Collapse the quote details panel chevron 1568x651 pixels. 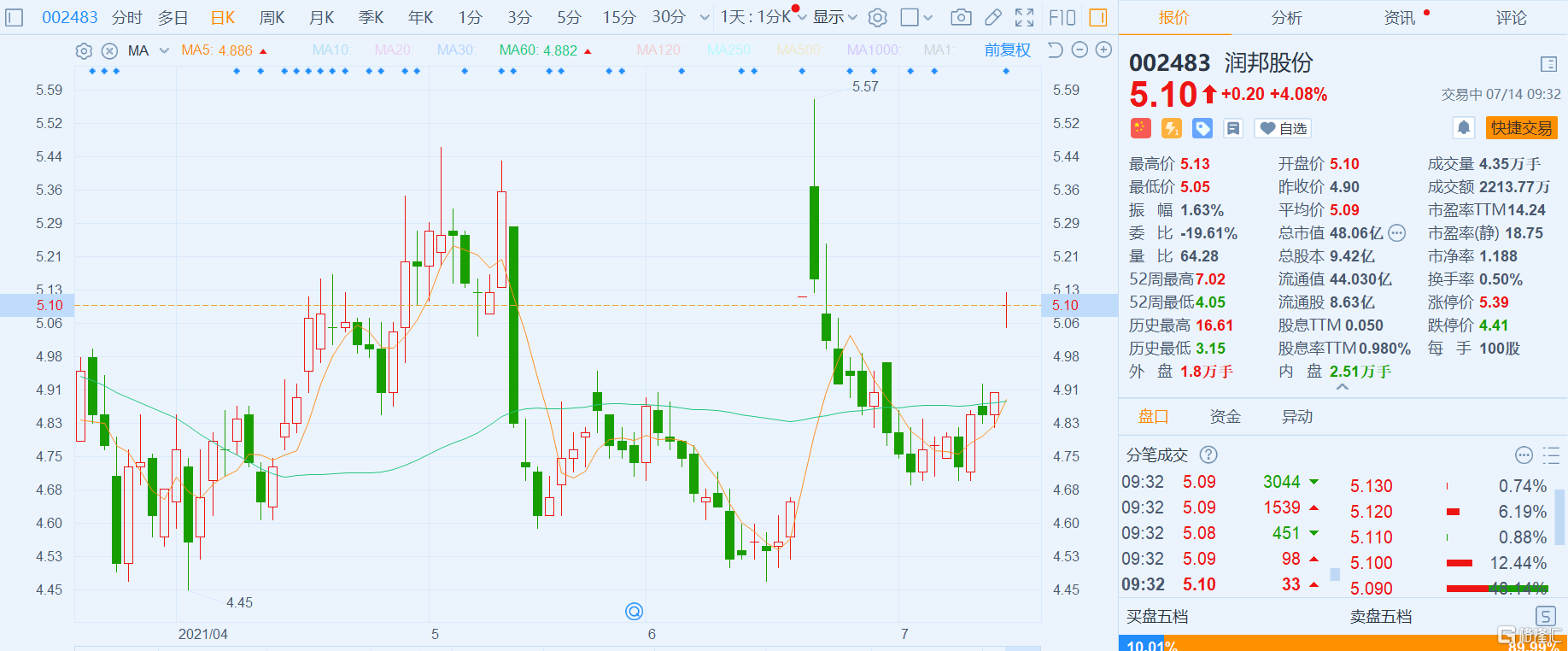coord(1343,387)
